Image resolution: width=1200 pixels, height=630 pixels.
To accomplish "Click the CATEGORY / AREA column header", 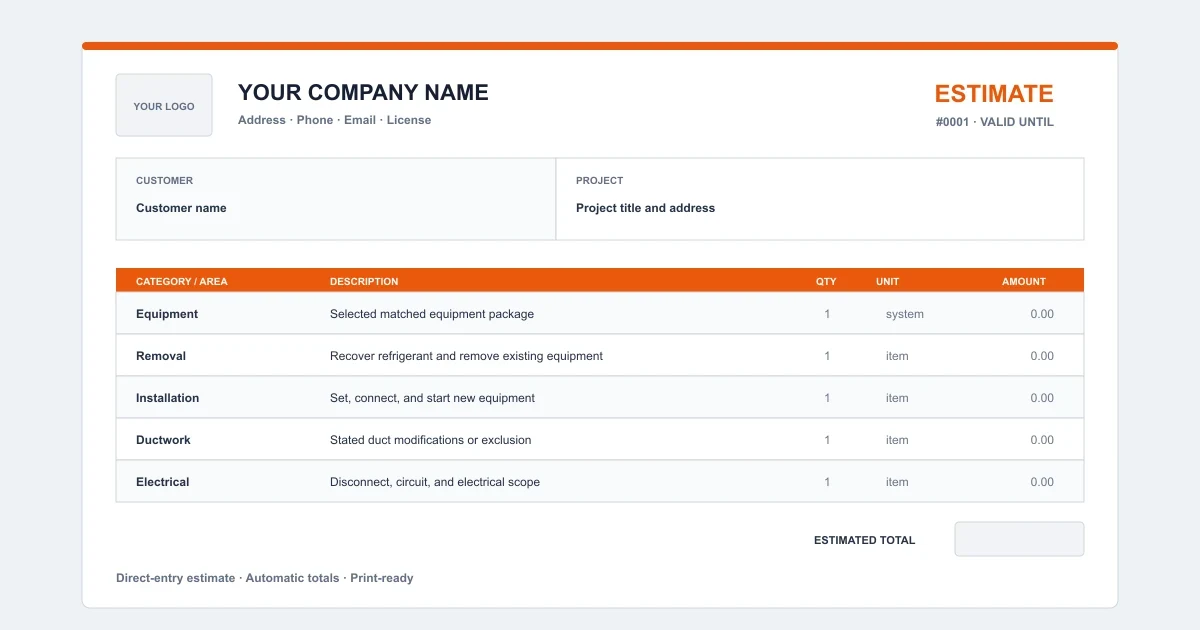I will click(181, 281).
